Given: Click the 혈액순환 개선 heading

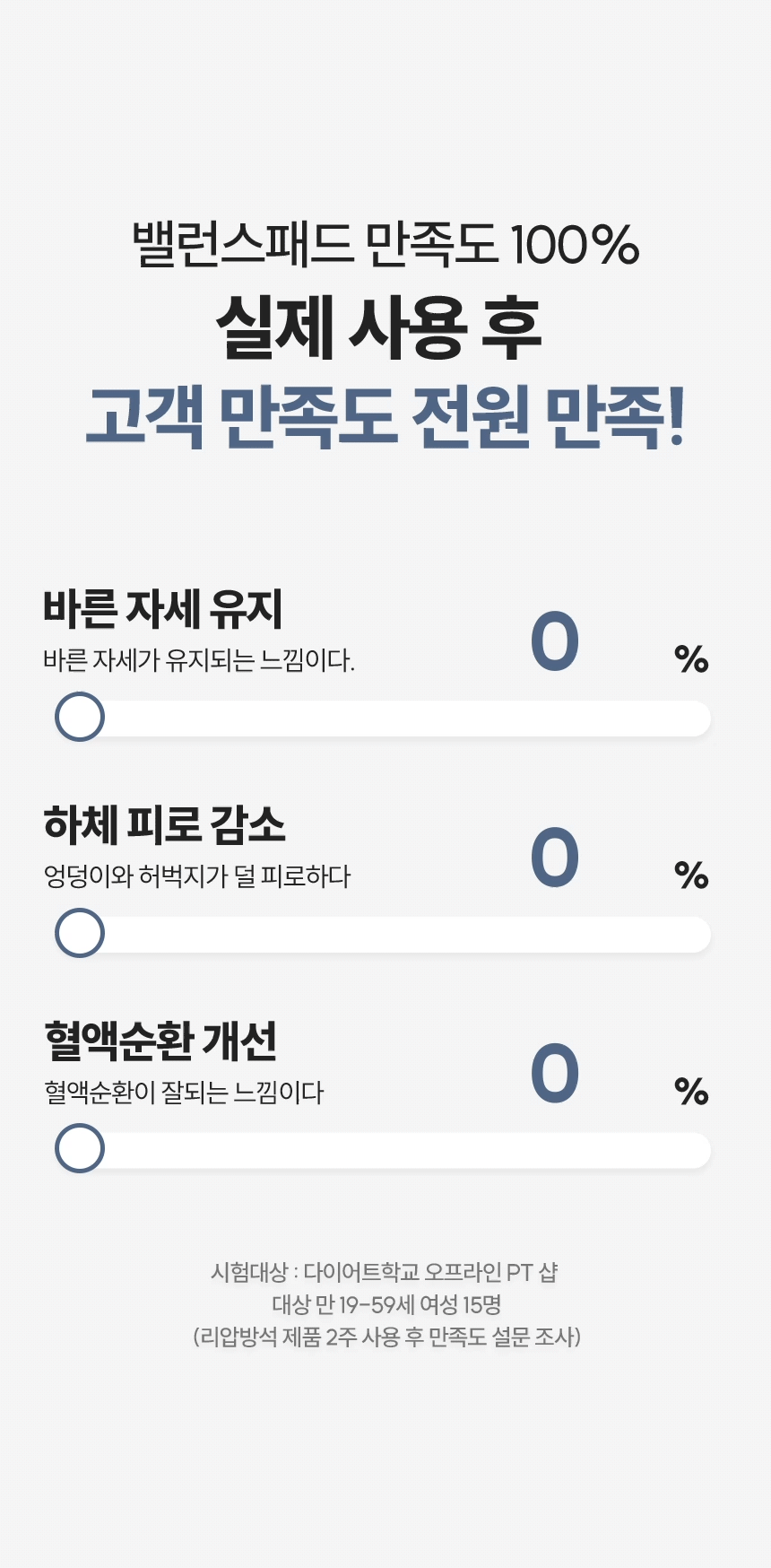Looking at the screenshot, I should (160, 1041).
